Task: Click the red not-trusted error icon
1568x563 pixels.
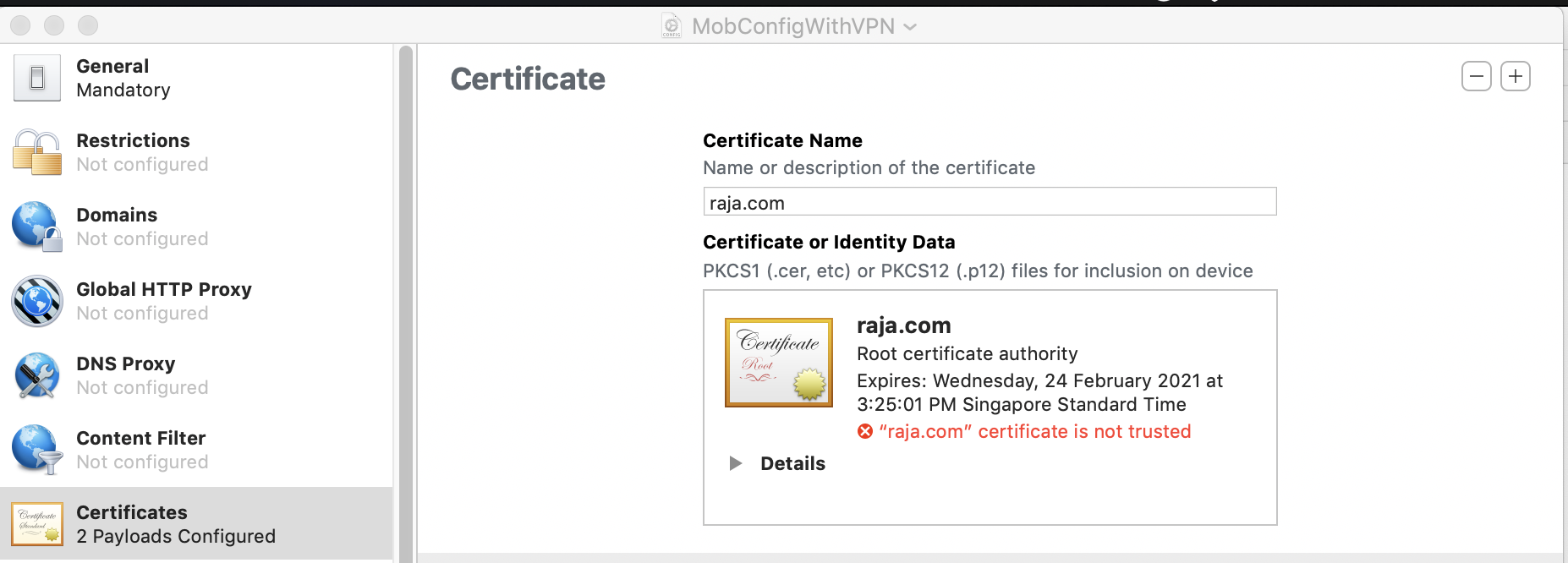Action: pyautogui.click(x=865, y=432)
